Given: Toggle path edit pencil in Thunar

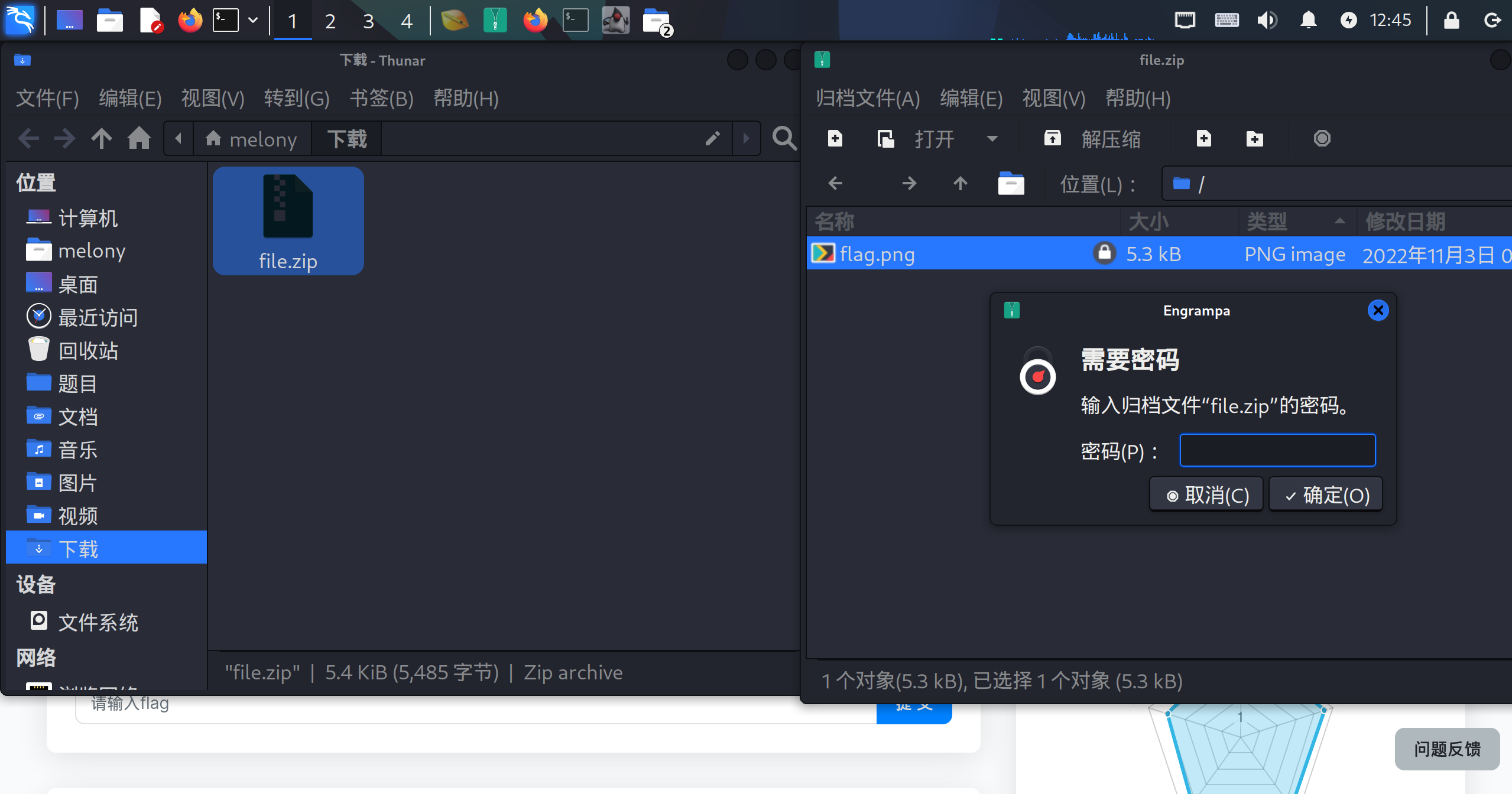Looking at the screenshot, I should 712,139.
